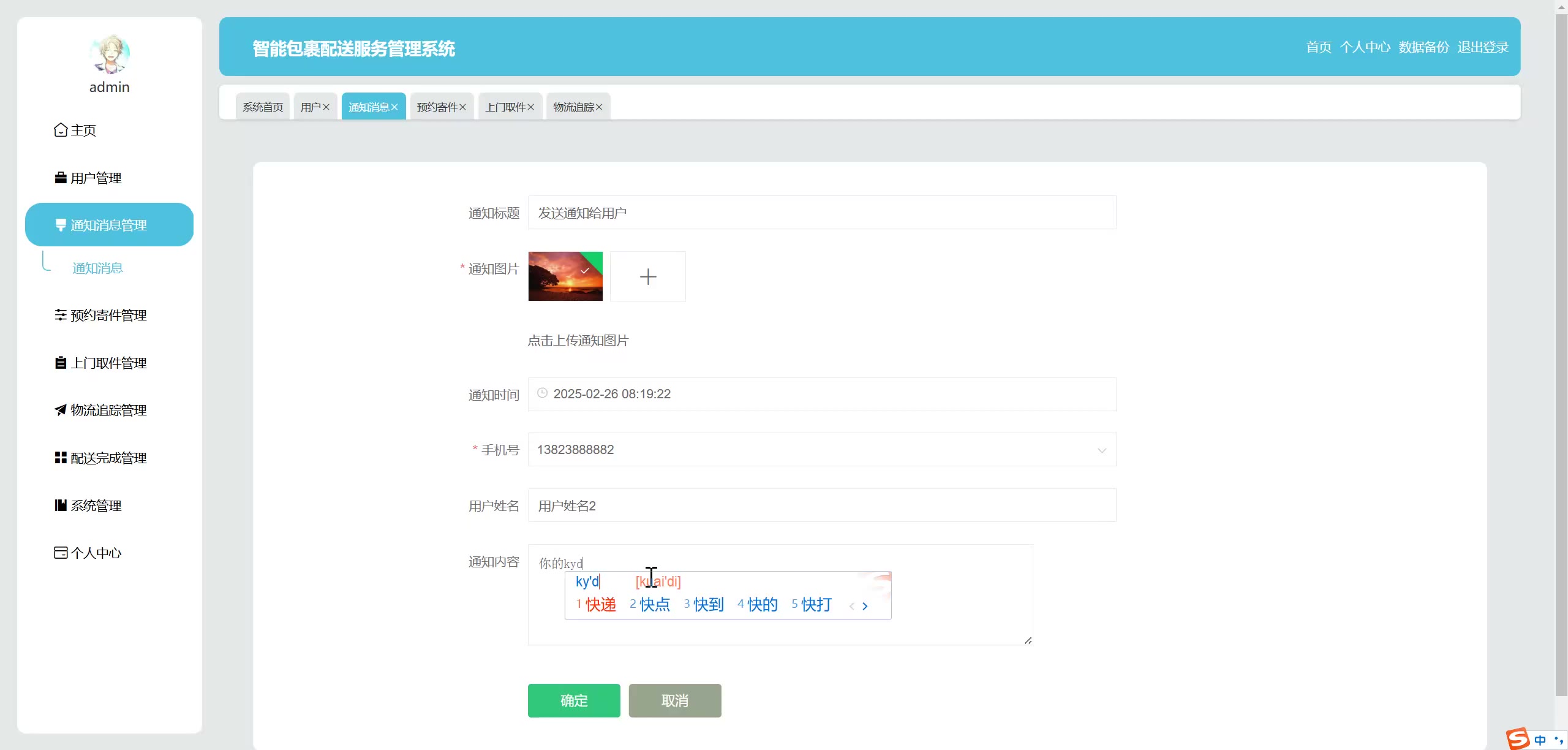
Task: Click the plus icon to upload image
Action: tap(647, 276)
